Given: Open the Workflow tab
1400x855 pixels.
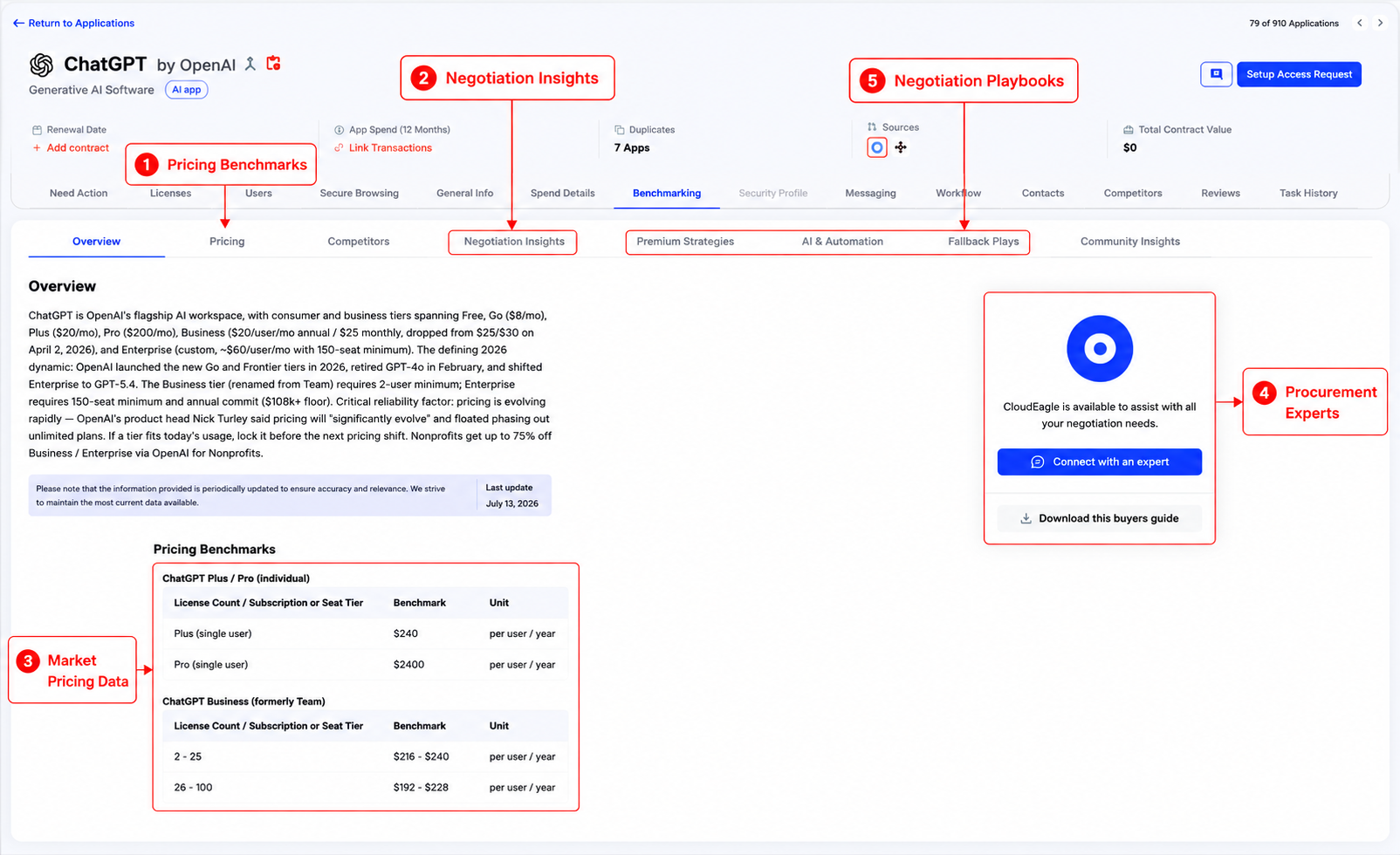Looking at the screenshot, I should 958,194.
